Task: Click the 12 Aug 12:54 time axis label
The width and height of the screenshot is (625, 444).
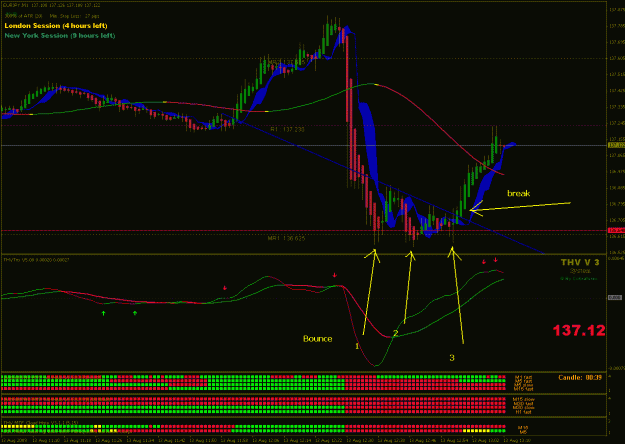Action: tap(454, 440)
